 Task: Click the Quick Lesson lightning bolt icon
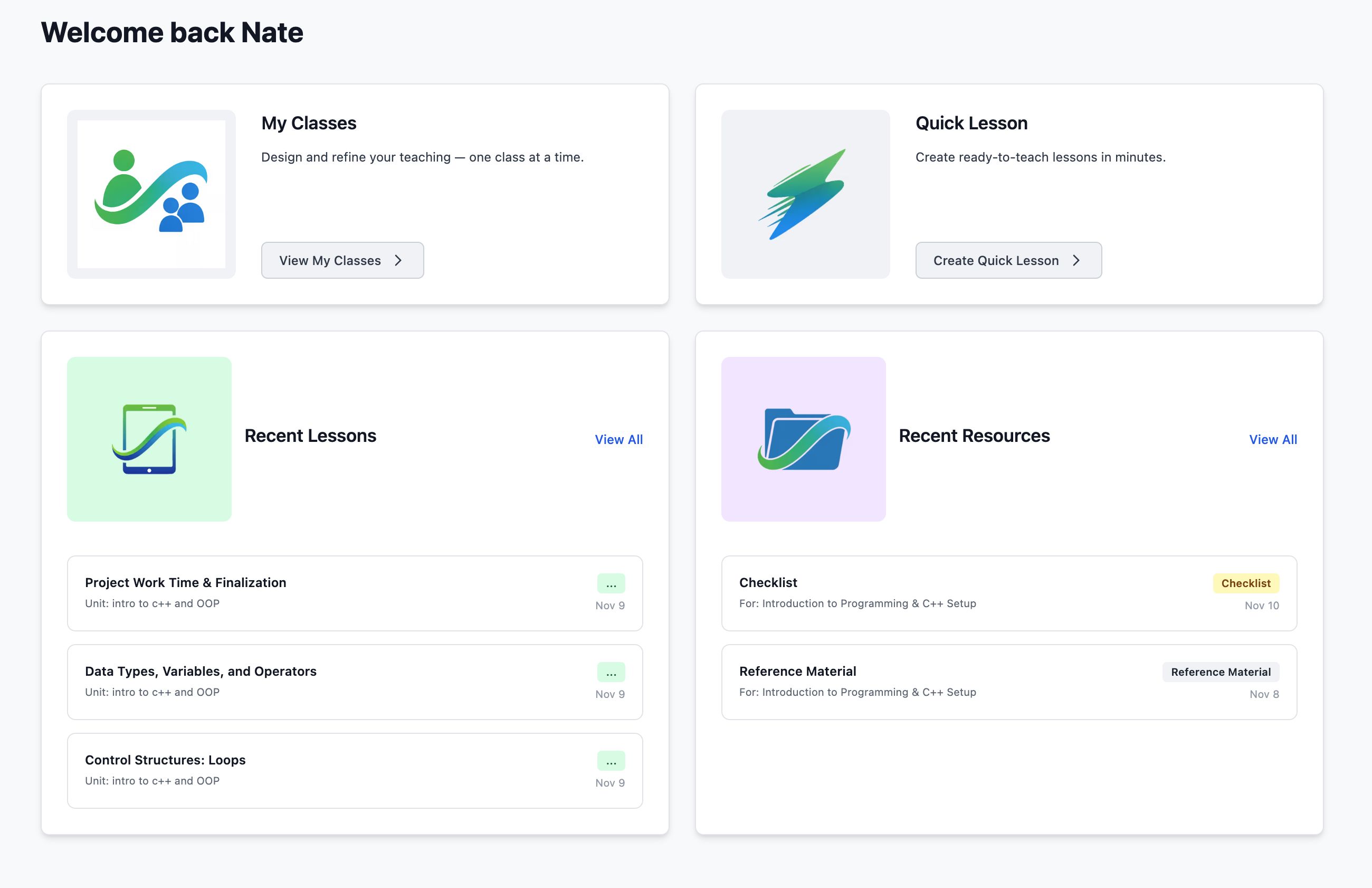tap(804, 194)
